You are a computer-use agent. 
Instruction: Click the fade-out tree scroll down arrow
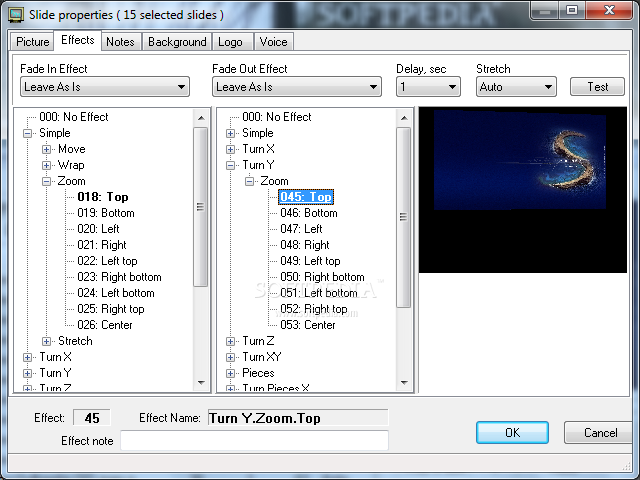tap(404, 383)
